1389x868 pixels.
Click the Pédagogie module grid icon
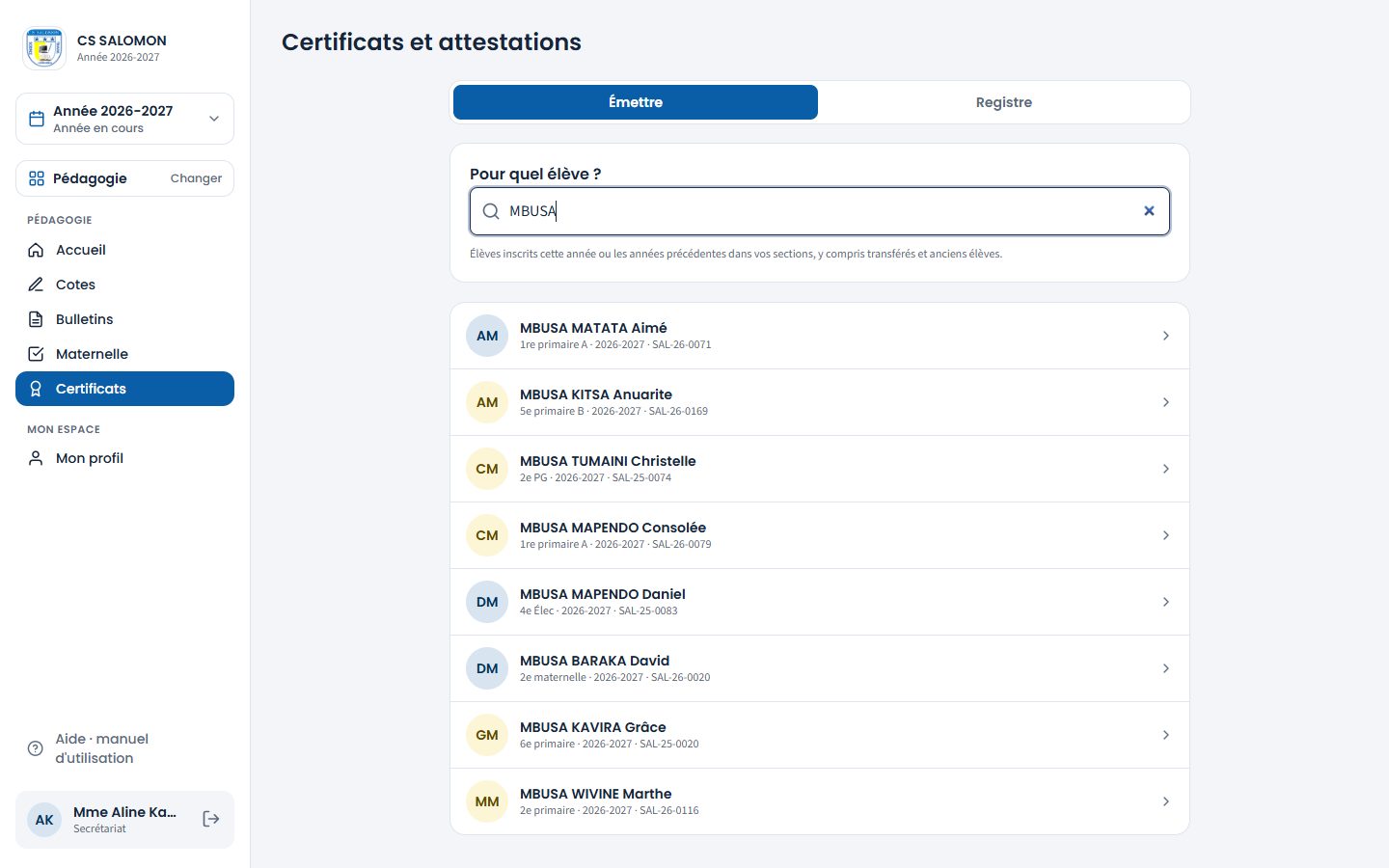click(x=37, y=178)
